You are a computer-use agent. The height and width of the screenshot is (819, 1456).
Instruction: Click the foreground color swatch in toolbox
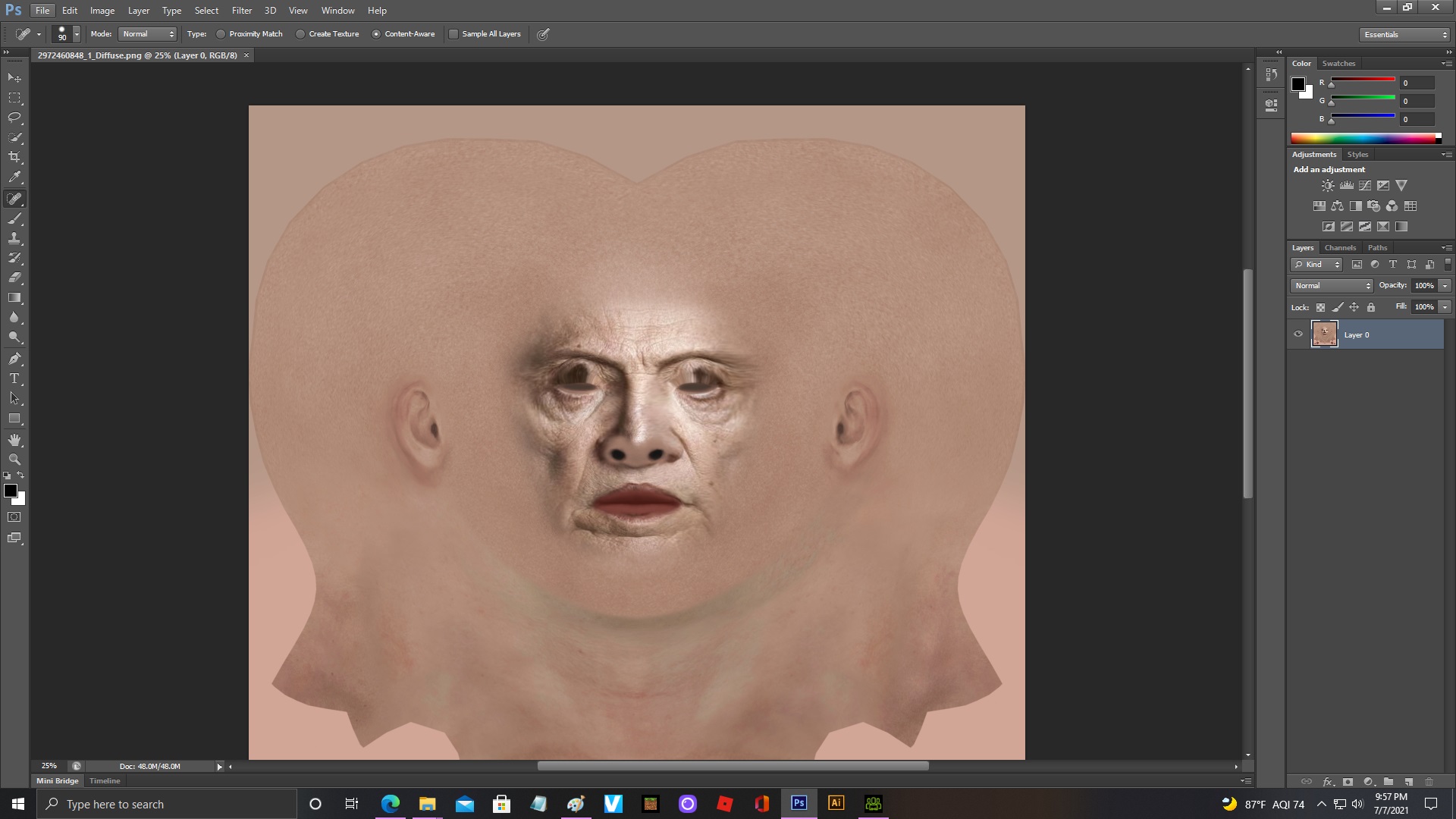click(x=11, y=491)
